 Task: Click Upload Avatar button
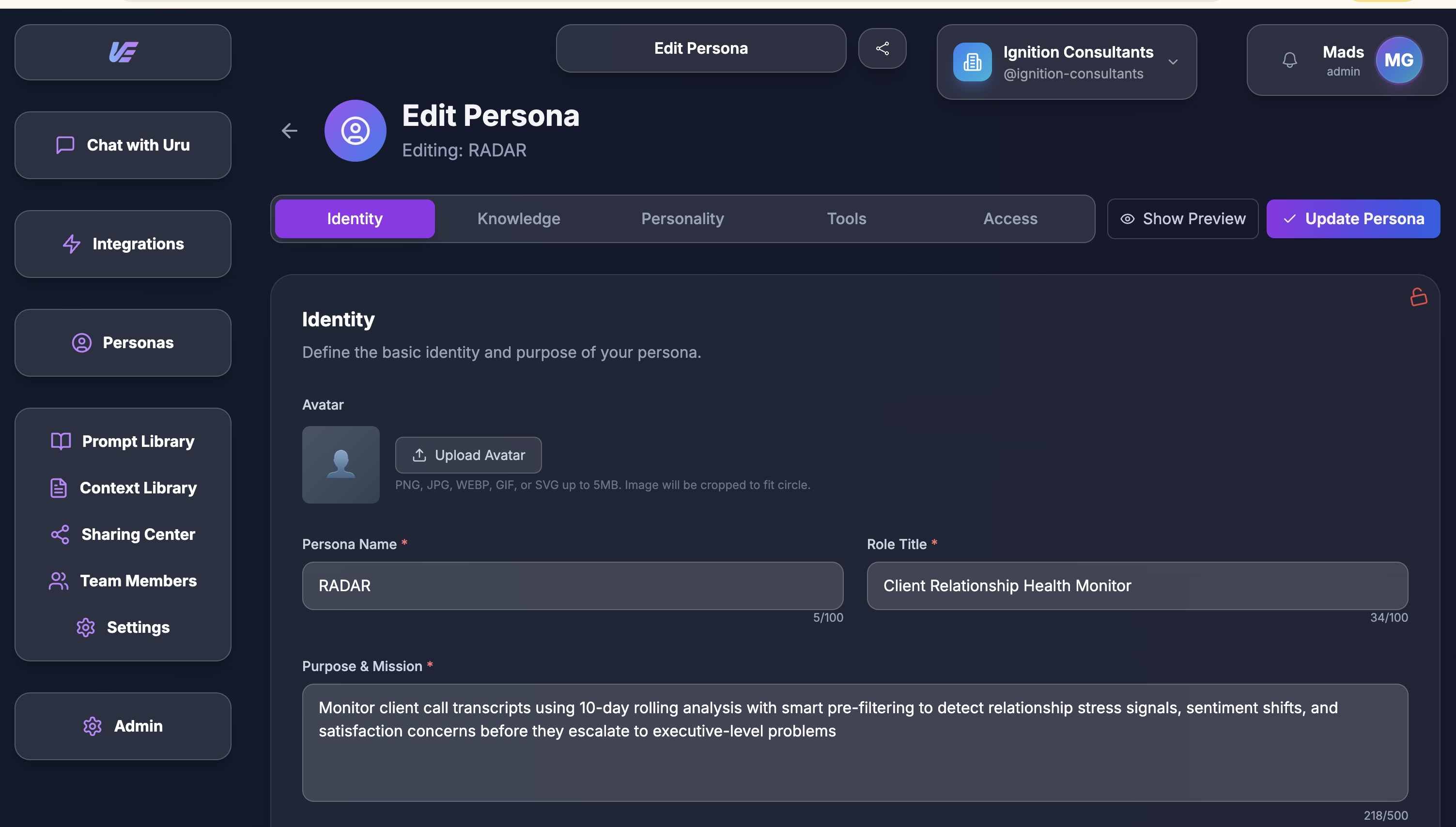[x=468, y=455]
